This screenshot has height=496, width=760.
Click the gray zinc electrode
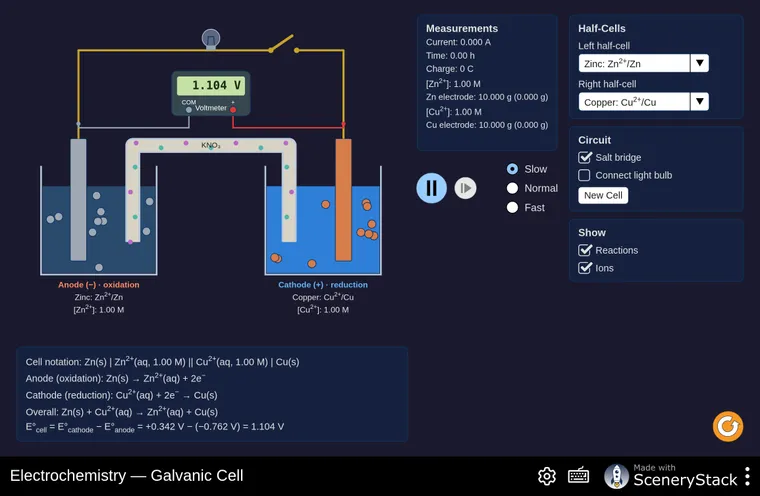point(79,200)
